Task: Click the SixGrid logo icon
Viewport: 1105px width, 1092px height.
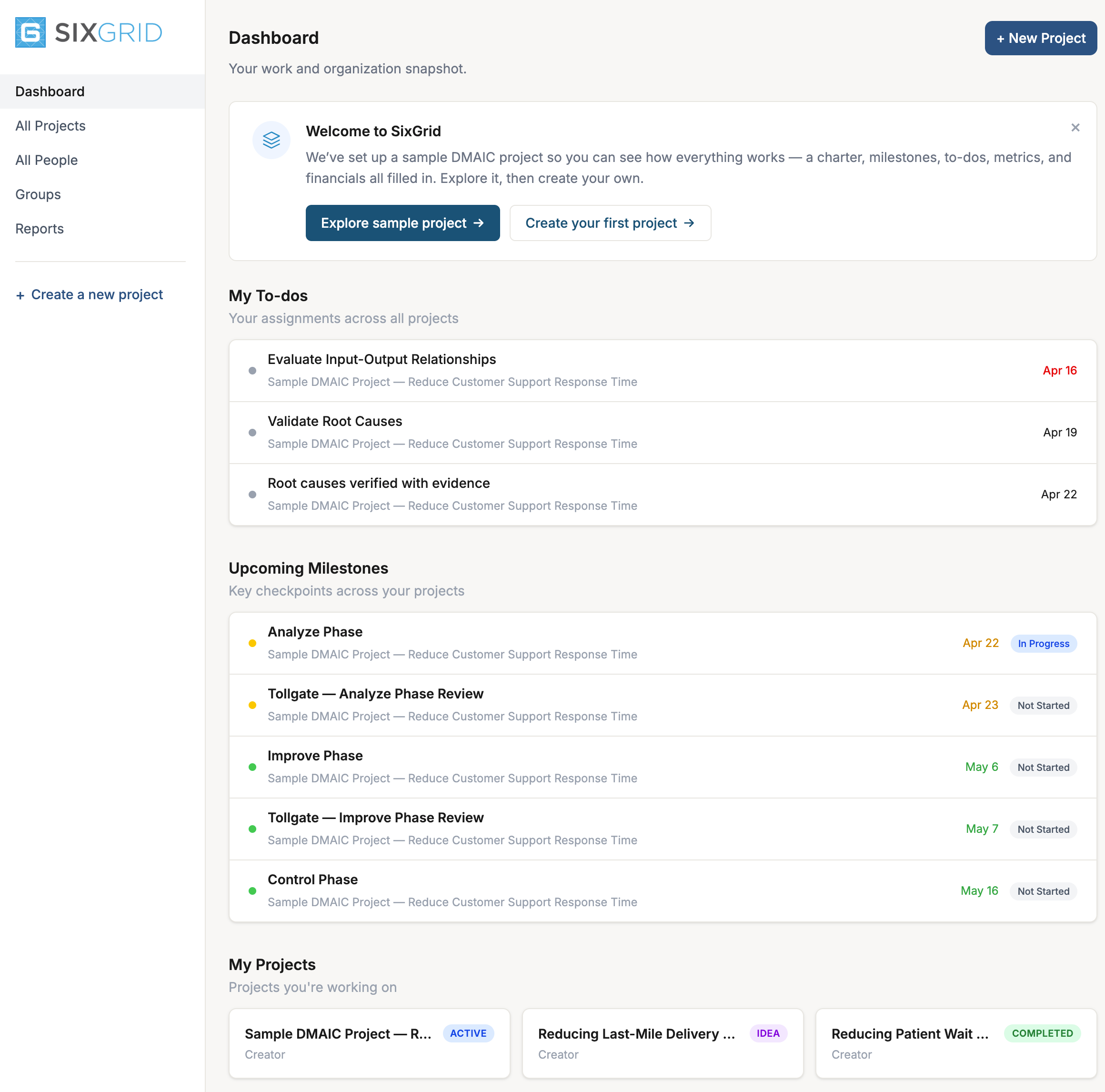Action: (30, 32)
